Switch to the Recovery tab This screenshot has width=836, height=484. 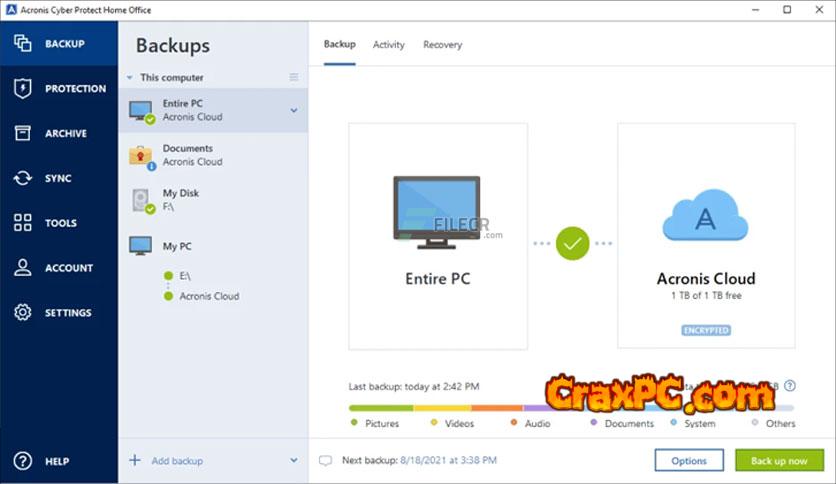point(443,45)
